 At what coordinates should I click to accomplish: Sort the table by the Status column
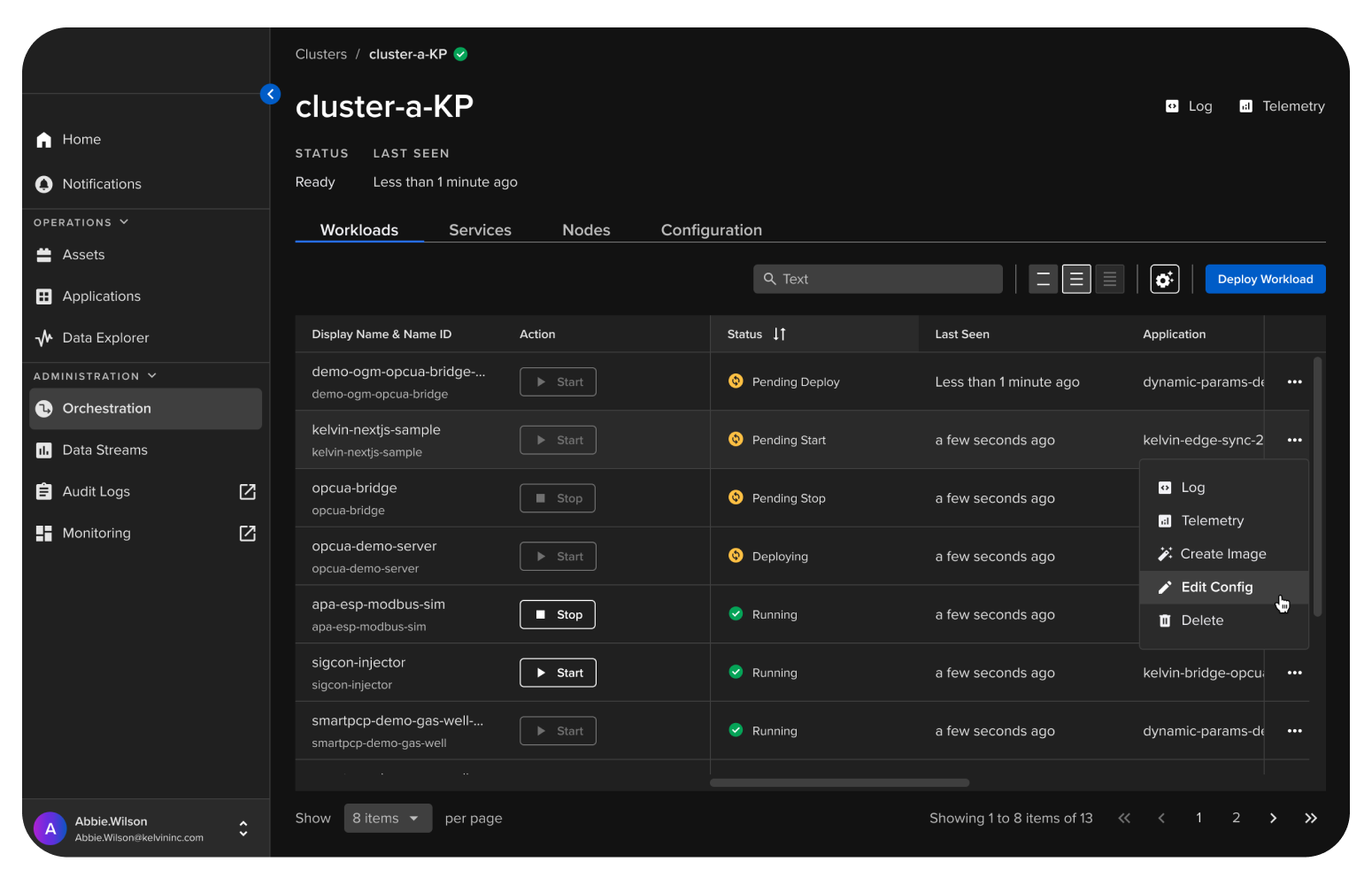tap(779, 335)
